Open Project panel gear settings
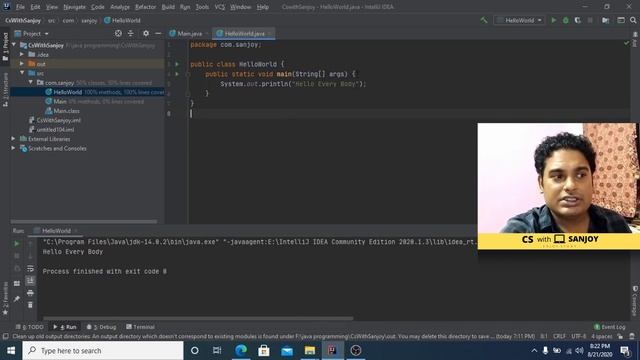The width and height of the screenshot is (640, 360). pyautogui.click(x=146, y=33)
